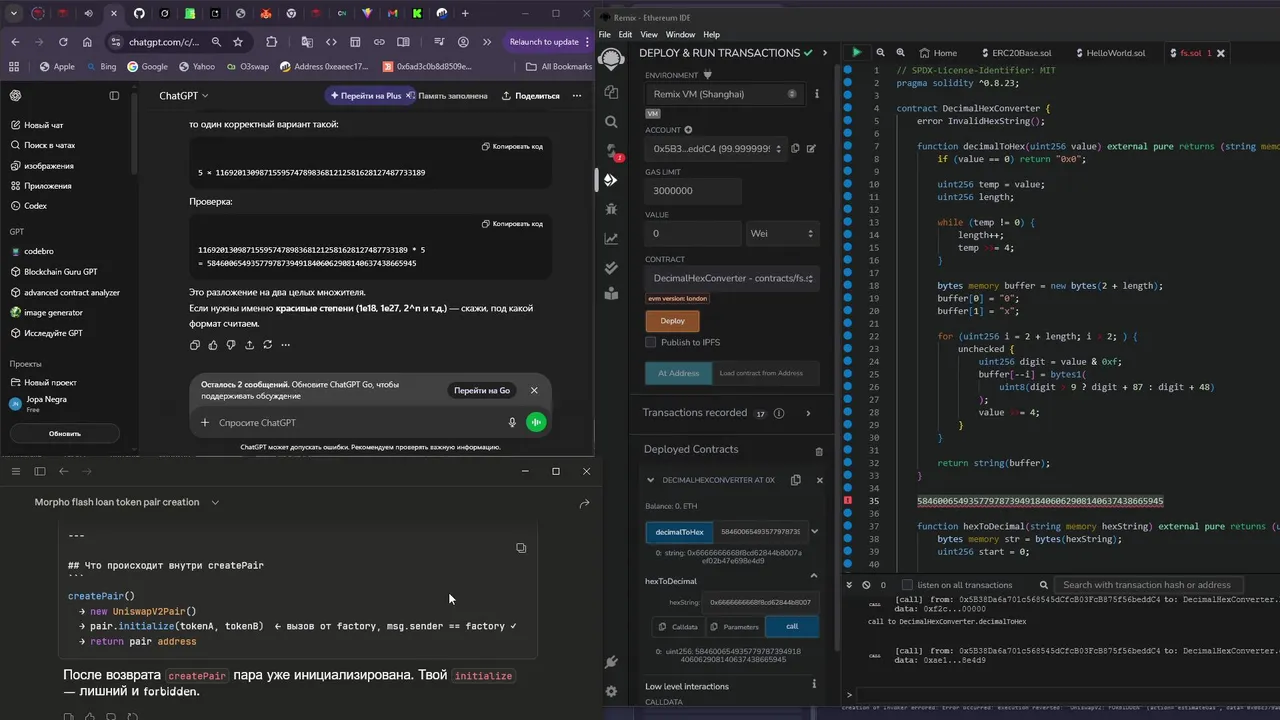
Task: Open Edit menu in Remix
Action: 625,34
